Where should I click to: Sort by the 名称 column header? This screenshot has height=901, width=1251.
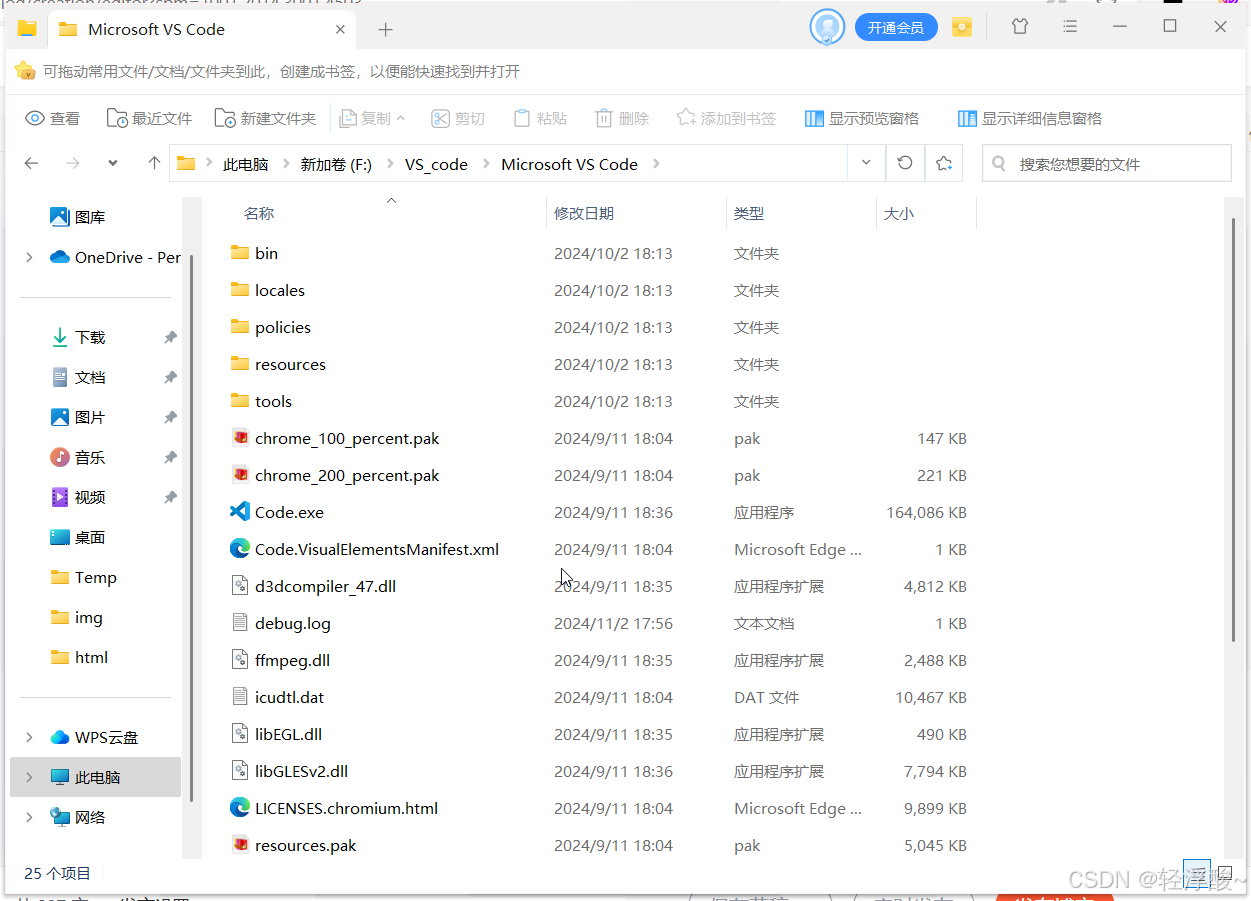pyautogui.click(x=259, y=213)
